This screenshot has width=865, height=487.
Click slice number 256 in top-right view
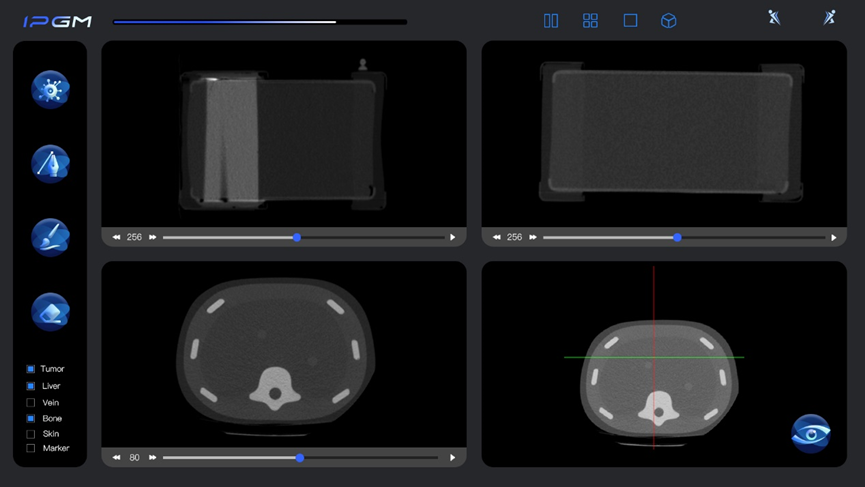(x=514, y=237)
